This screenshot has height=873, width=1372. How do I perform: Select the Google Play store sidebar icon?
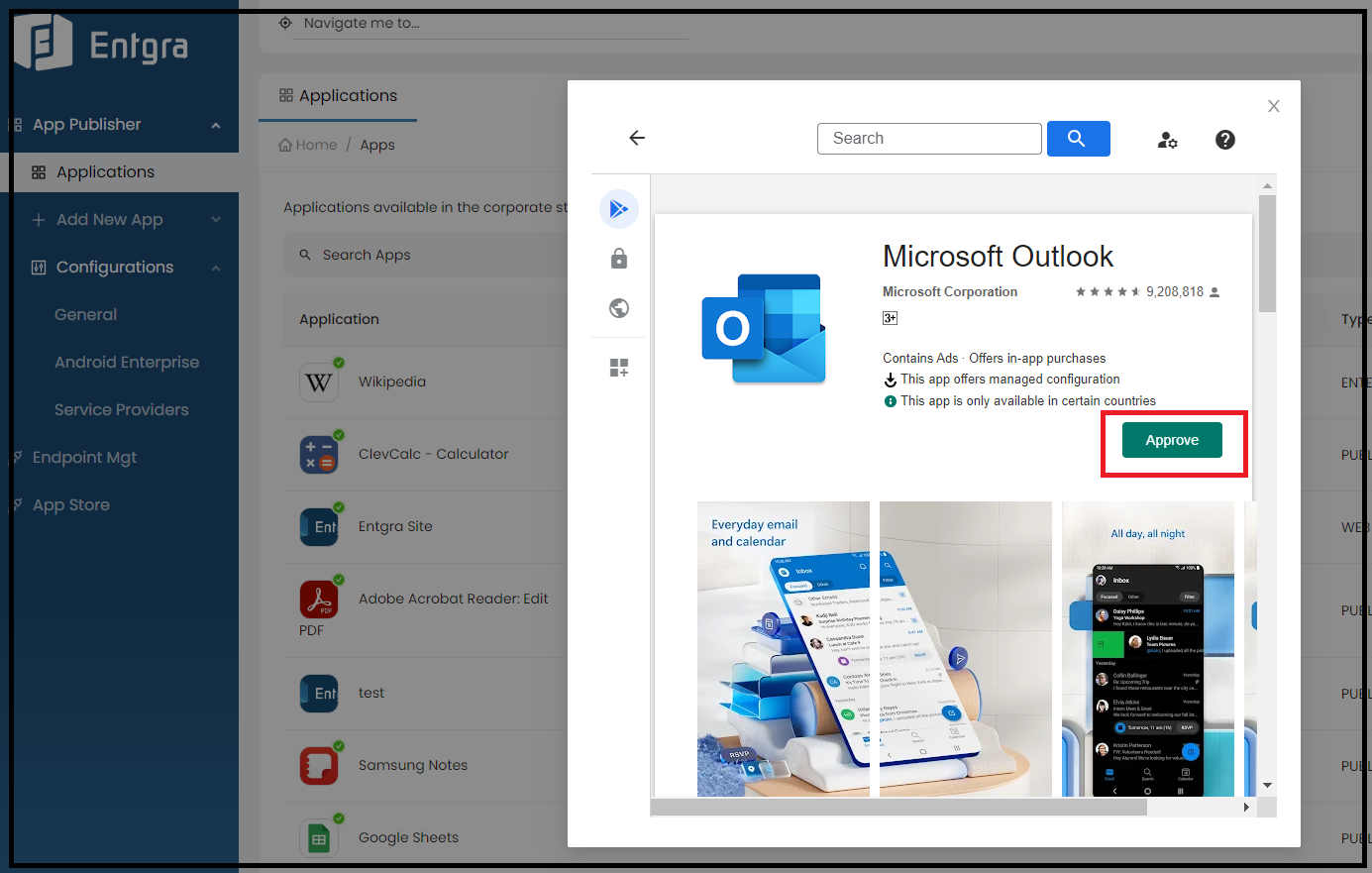619,209
